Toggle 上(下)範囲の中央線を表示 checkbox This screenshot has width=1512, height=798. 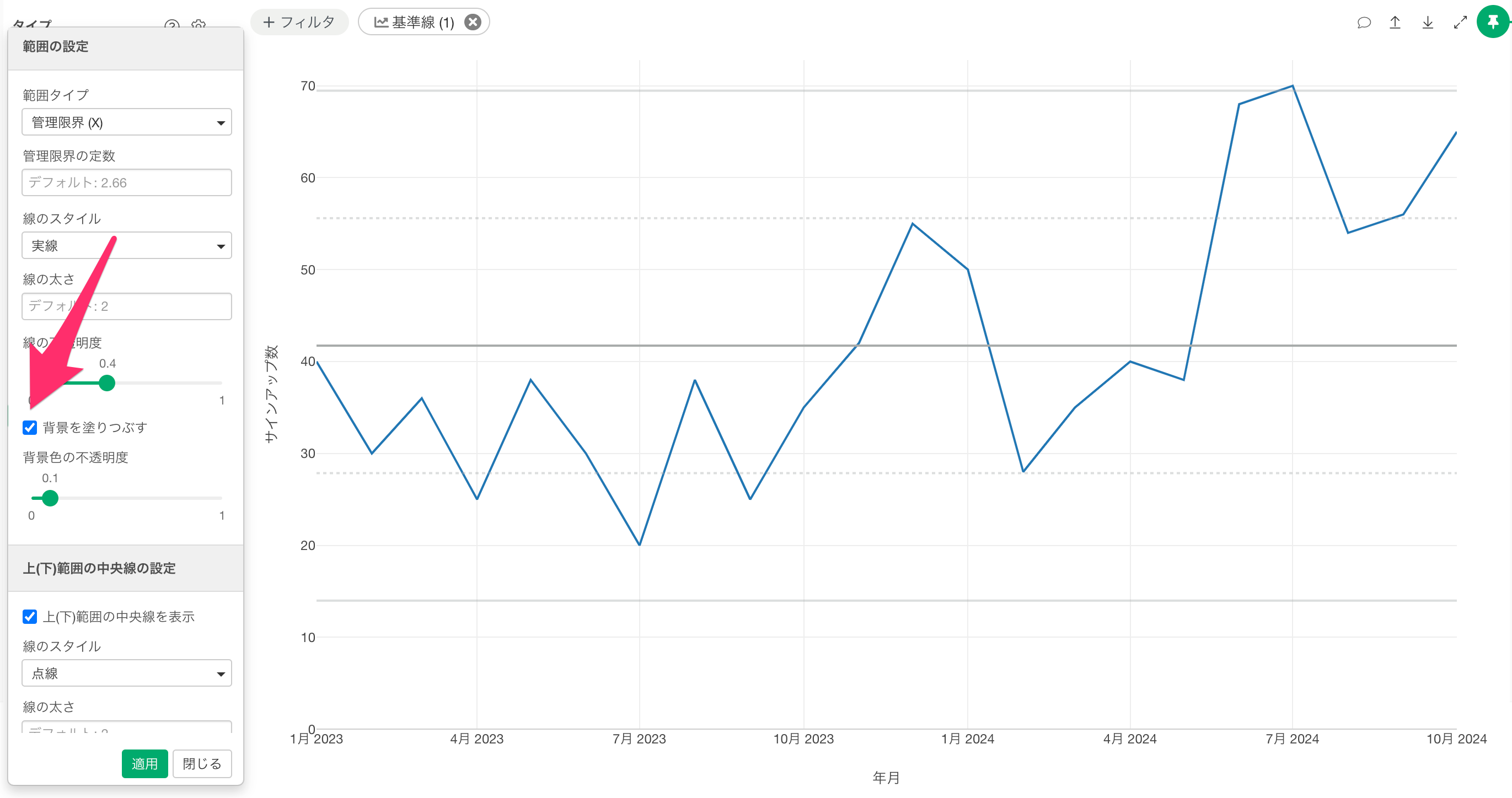tap(30, 616)
